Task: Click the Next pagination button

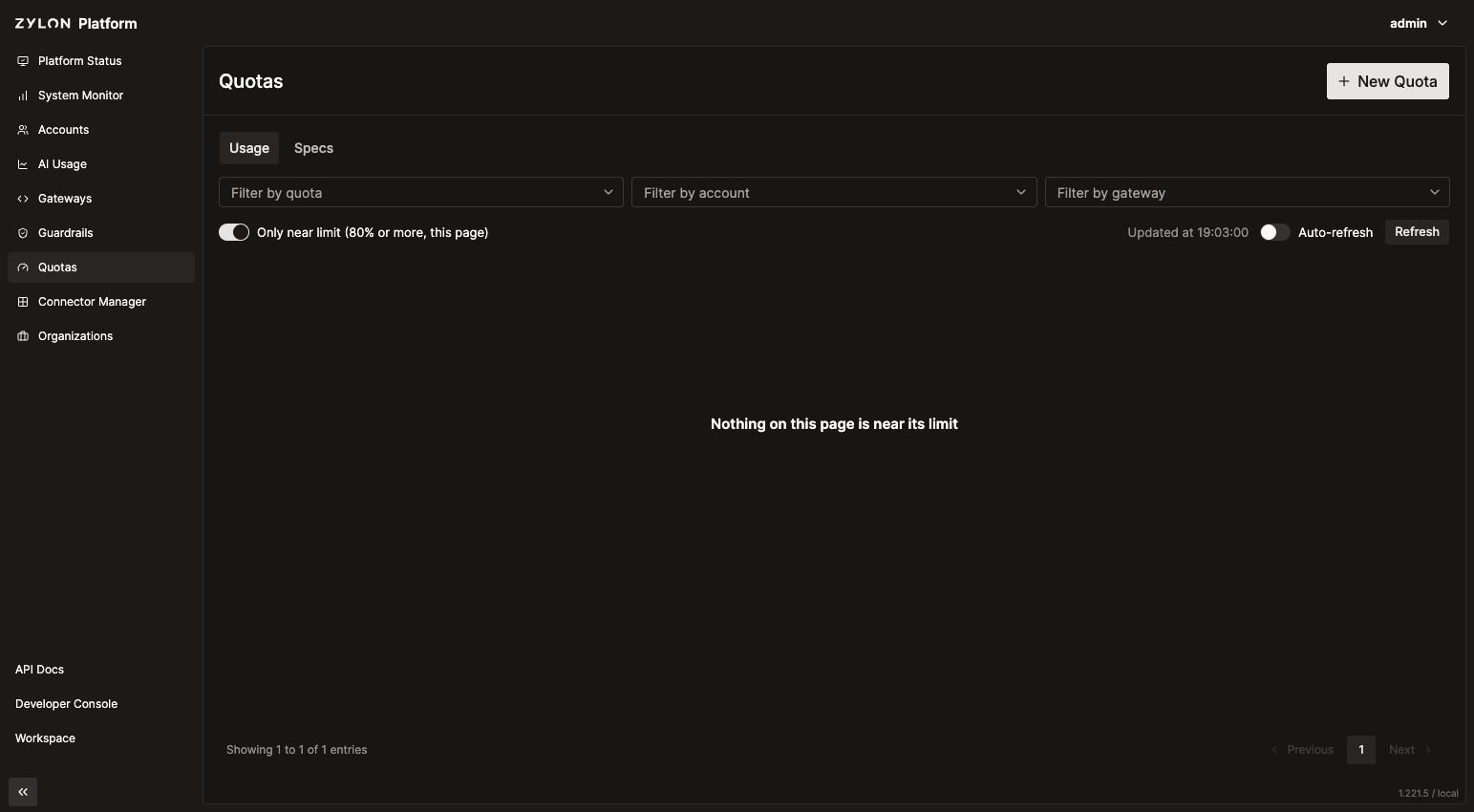Action: [x=1410, y=750]
